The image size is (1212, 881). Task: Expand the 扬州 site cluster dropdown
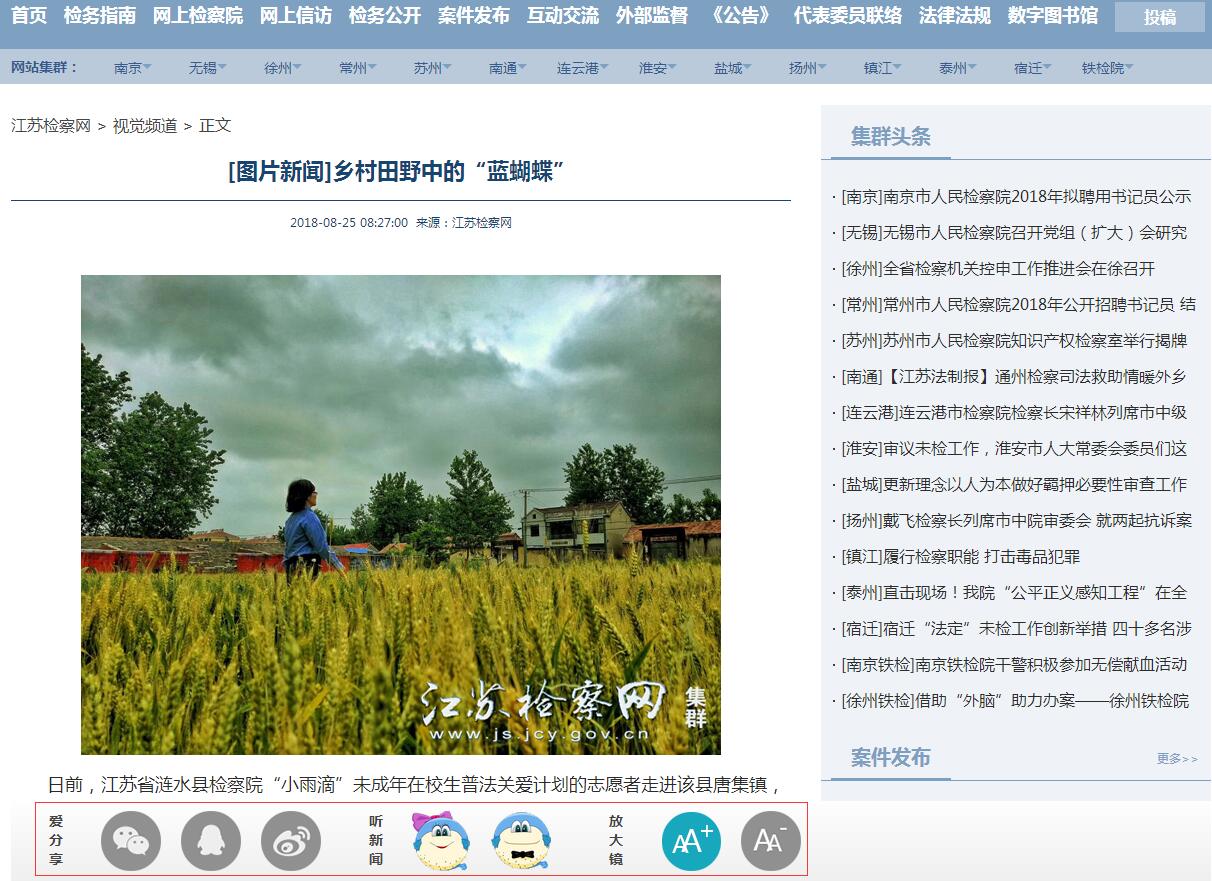click(x=808, y=68)
